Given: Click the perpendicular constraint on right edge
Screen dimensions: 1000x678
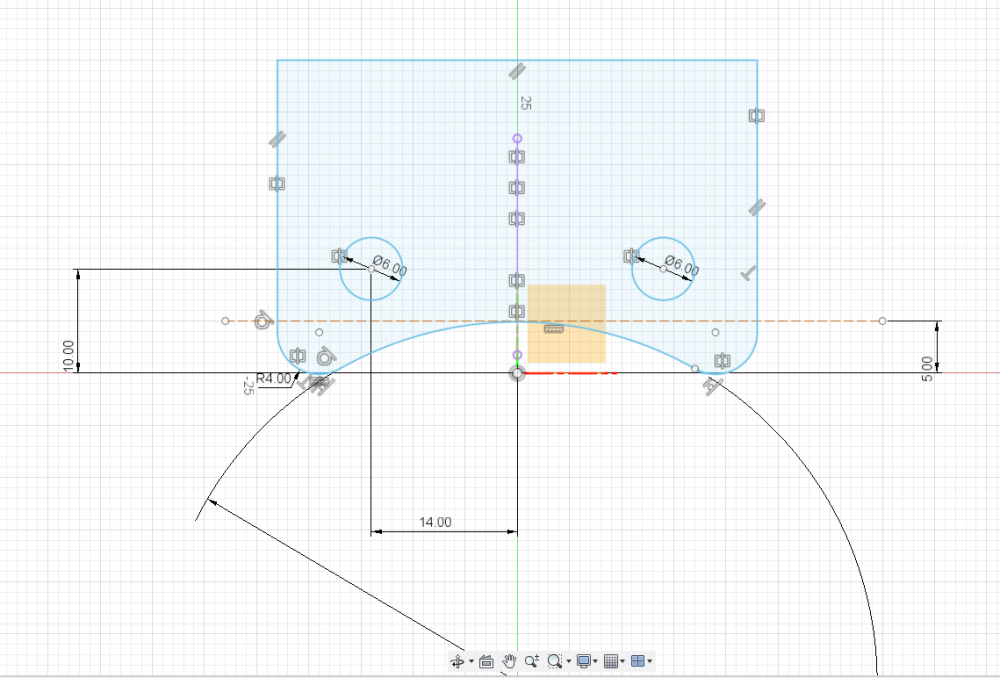Looking at the screenshot, I should click(x=749, y=273).
